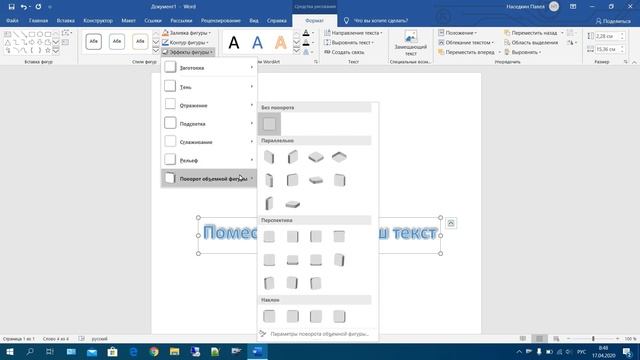Select the Формат drawing tools tab
The width and height of the screenshot is (640, 360).
point(314,20)
